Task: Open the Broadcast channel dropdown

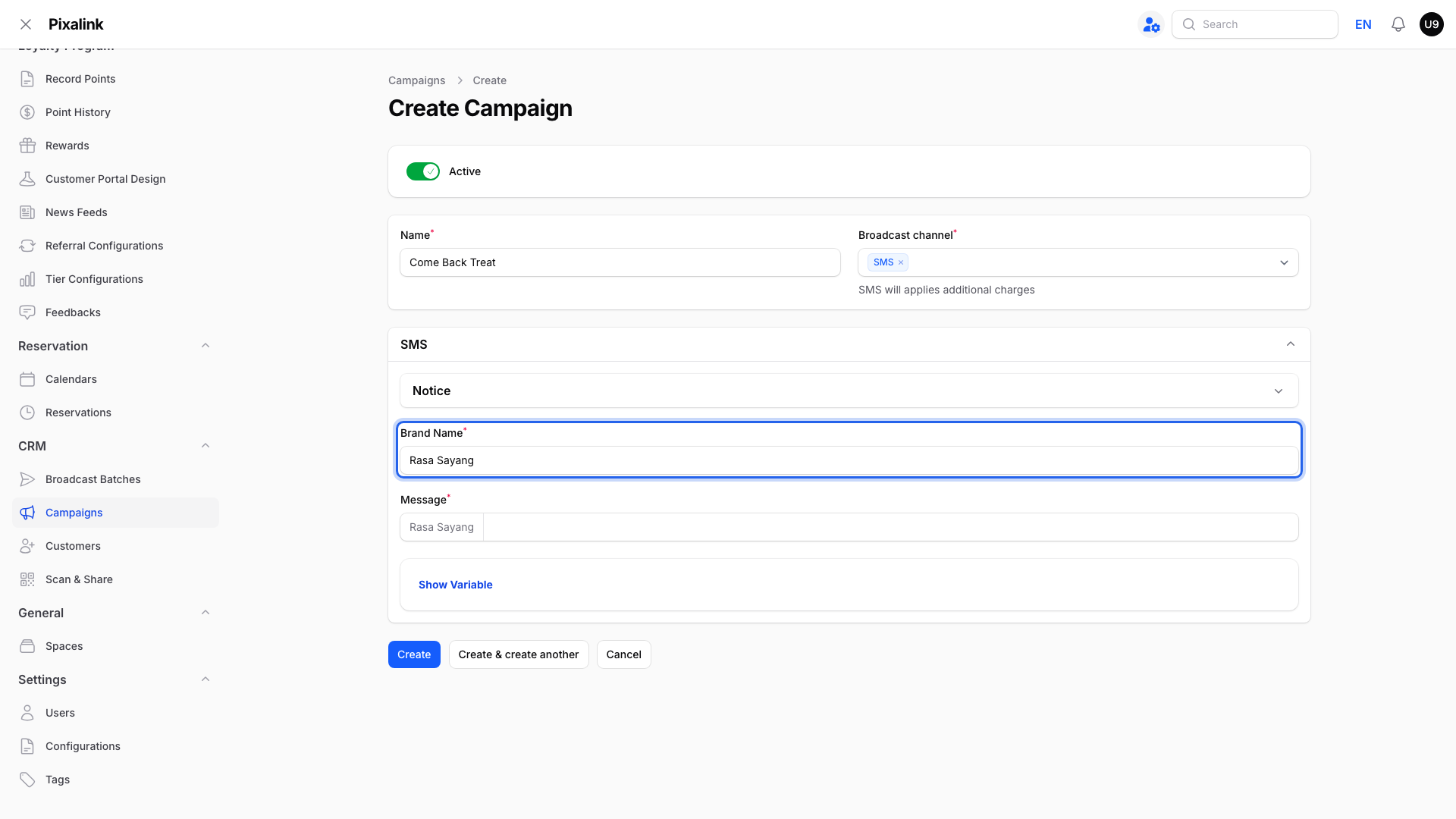Action: click(1078, 262)
